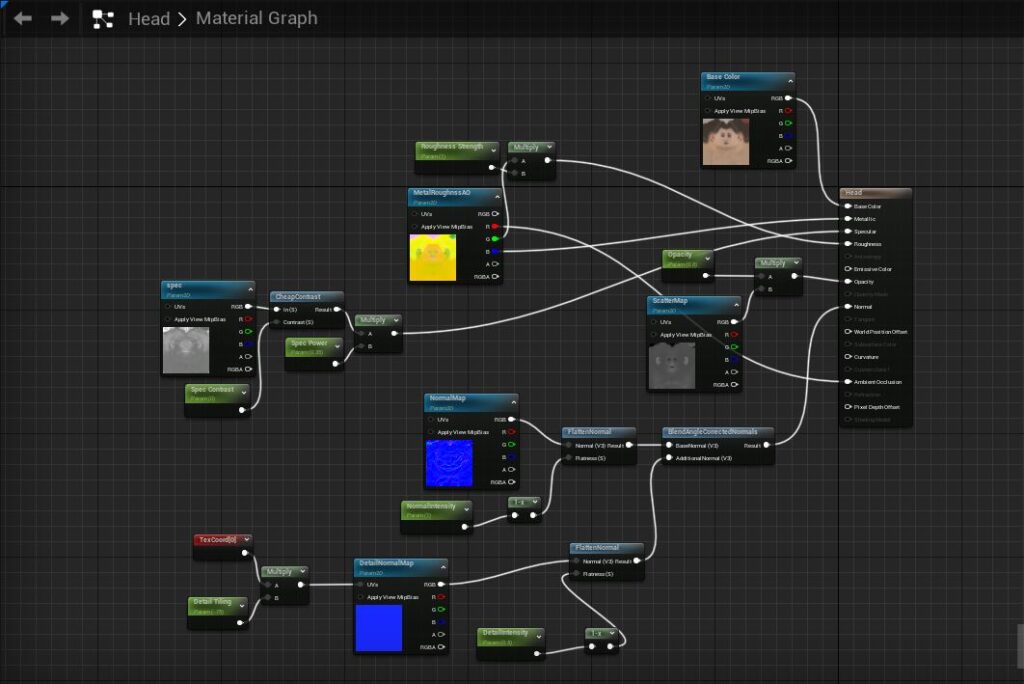Image resolution: width=1024 pixels, height=684 pixels.
Task: Click the blue DetailNormalMap texture preview
Action: pos(379,629)
